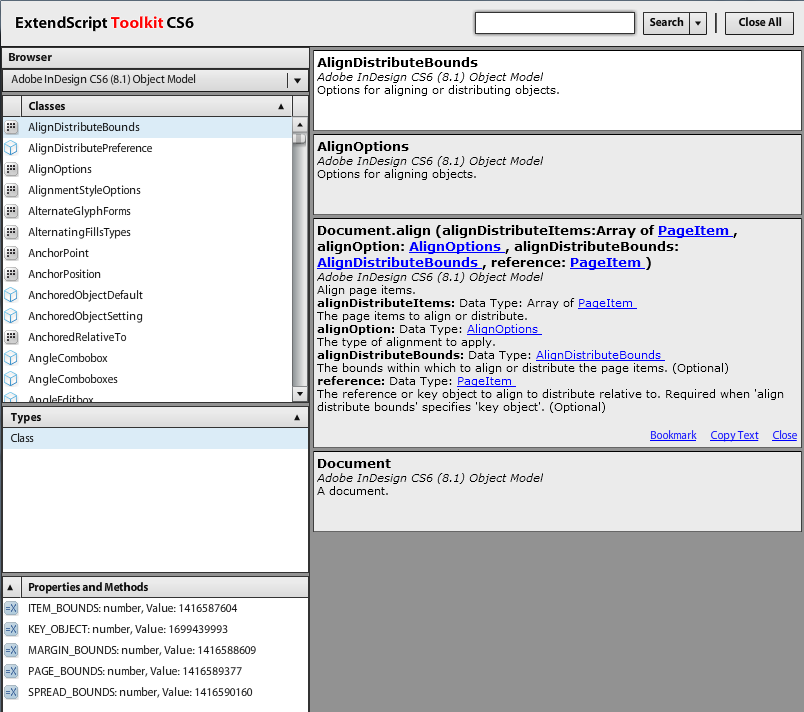This screenshot has height=712, width=804.
Task: Select AnchoredObjectDefault in the Classes list
Action: 148,295
